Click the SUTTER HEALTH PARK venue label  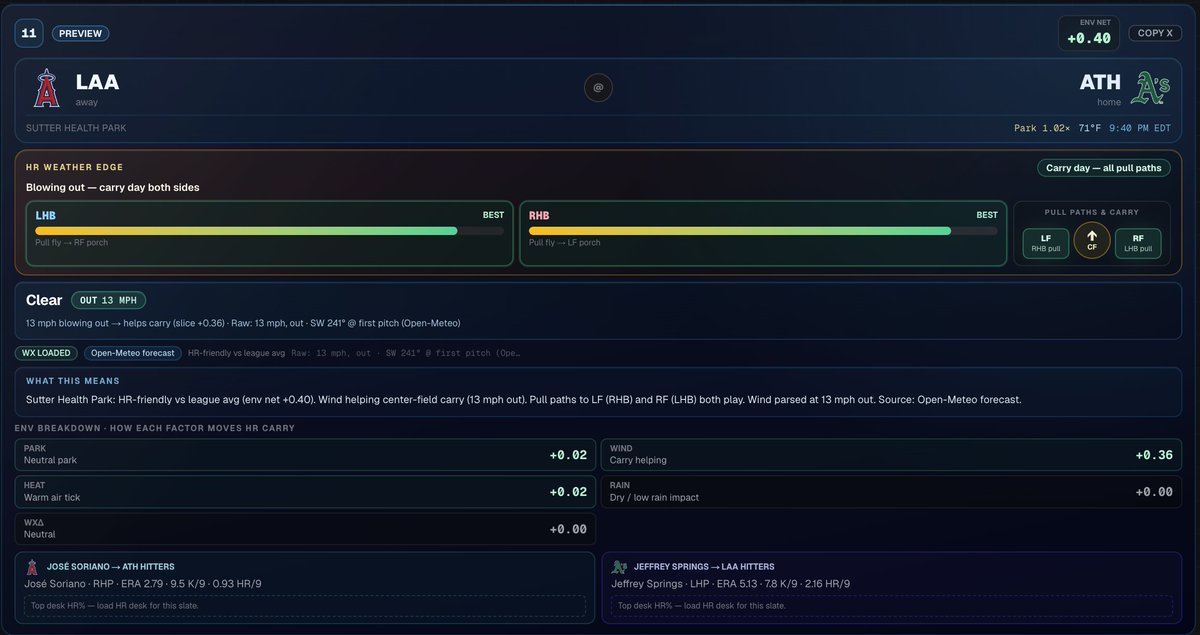(x=76, y=128)
